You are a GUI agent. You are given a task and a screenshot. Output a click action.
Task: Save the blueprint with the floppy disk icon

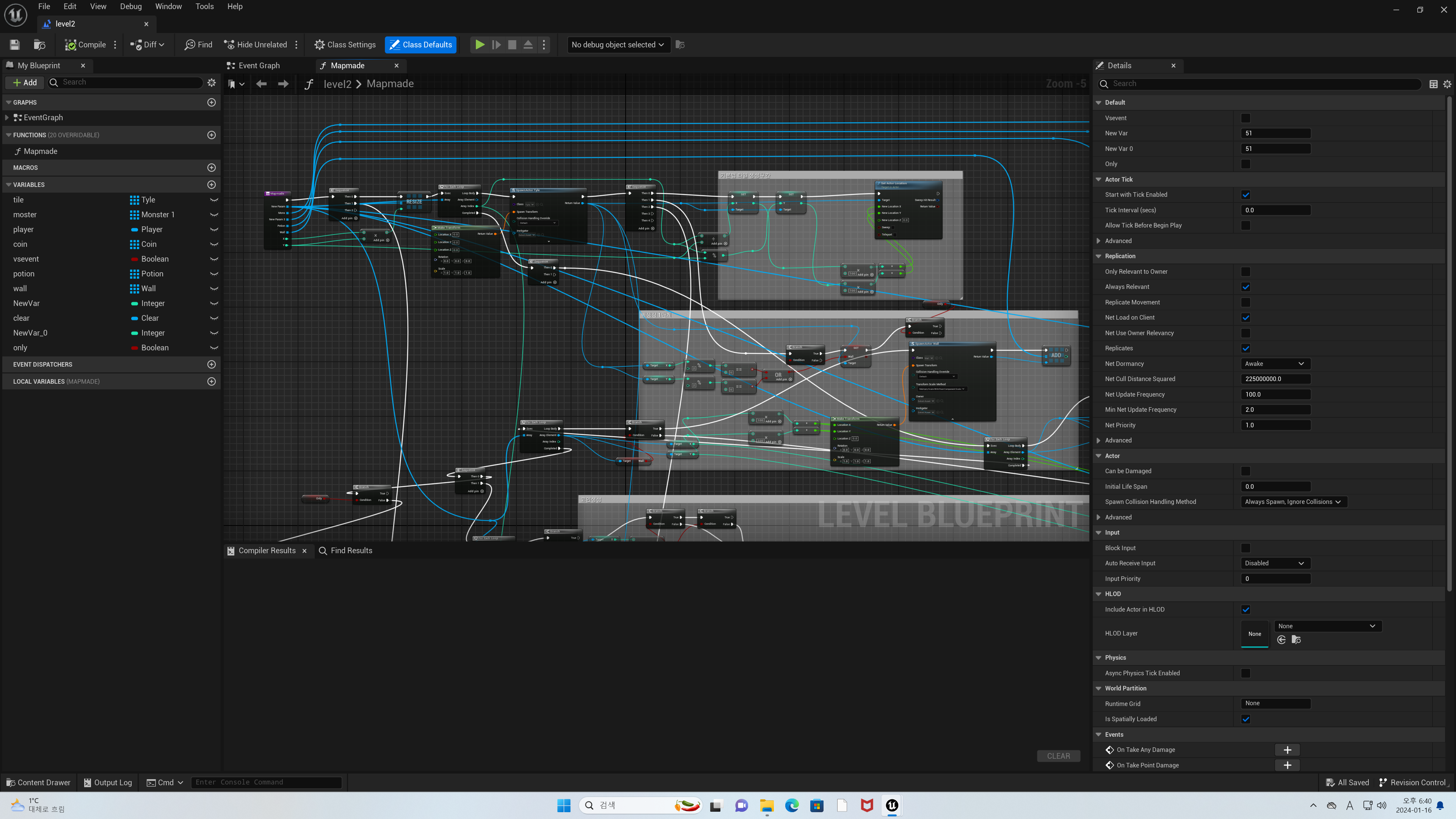(x=15, y=45)
